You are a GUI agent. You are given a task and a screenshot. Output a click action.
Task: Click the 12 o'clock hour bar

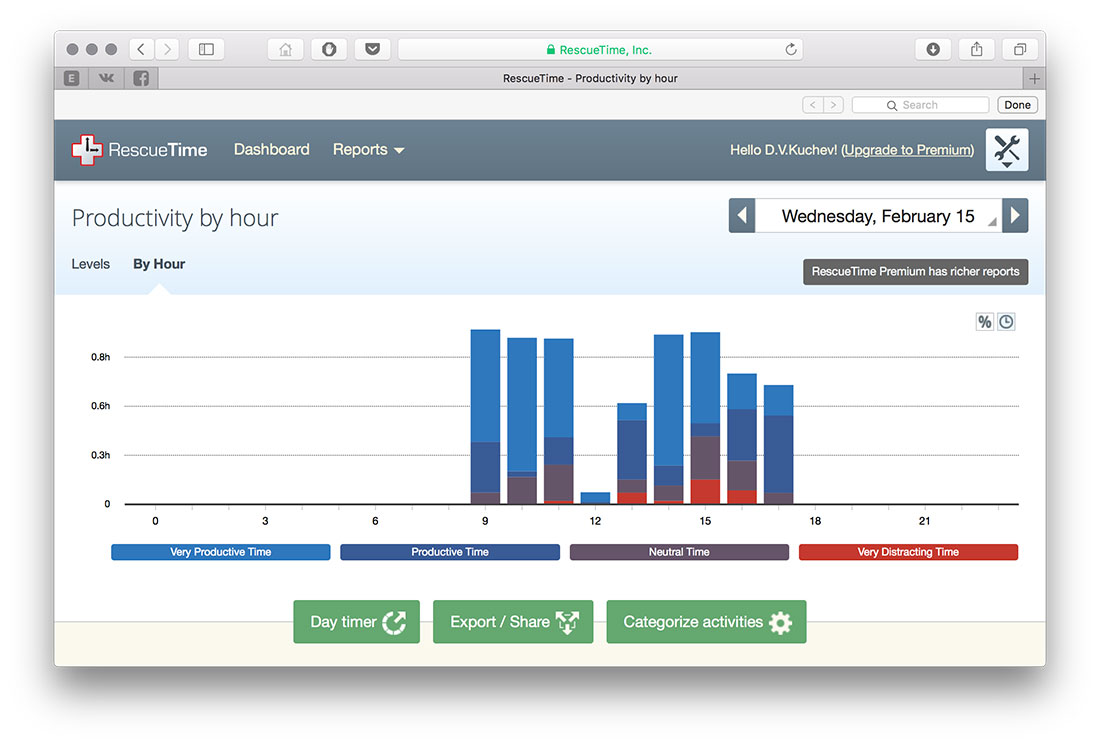pyautogui.click(x=596, y=498)
